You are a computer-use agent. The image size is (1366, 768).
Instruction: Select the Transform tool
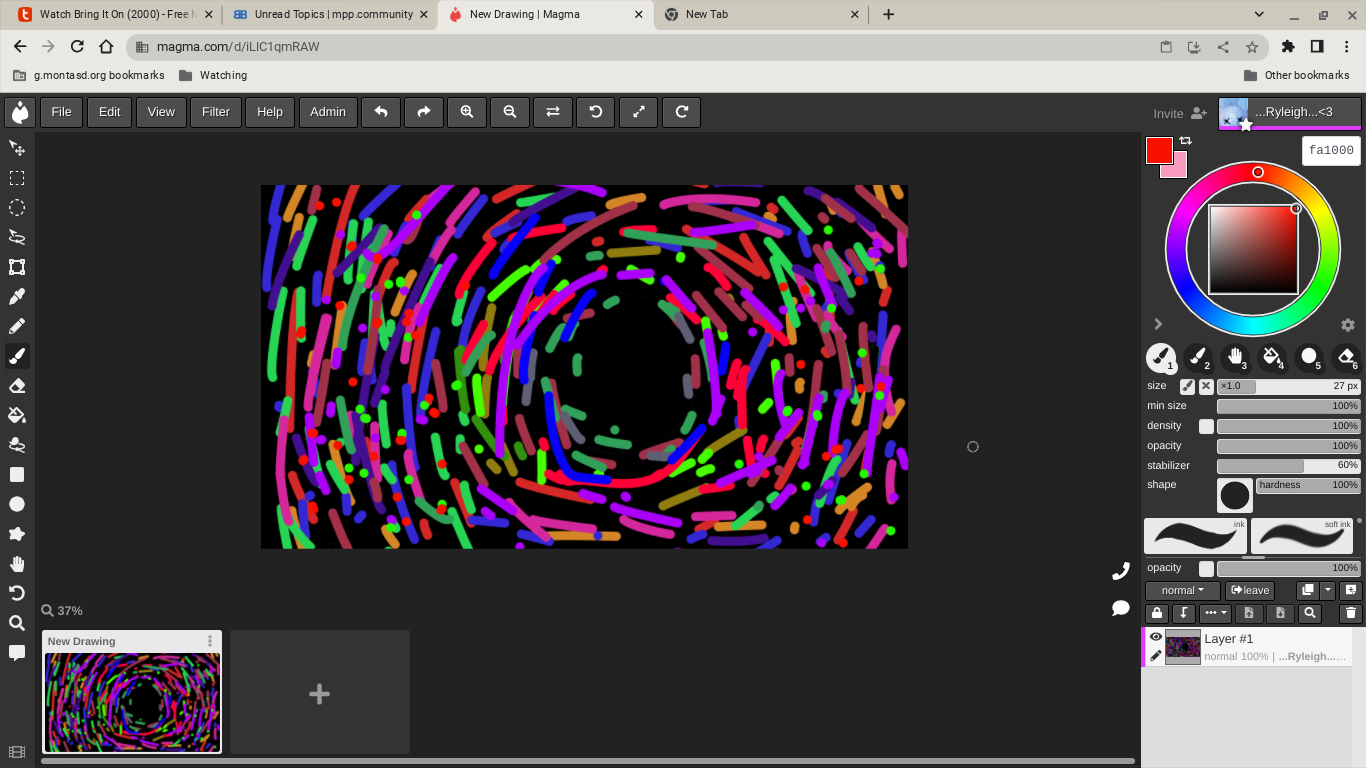tap(17, 267)
